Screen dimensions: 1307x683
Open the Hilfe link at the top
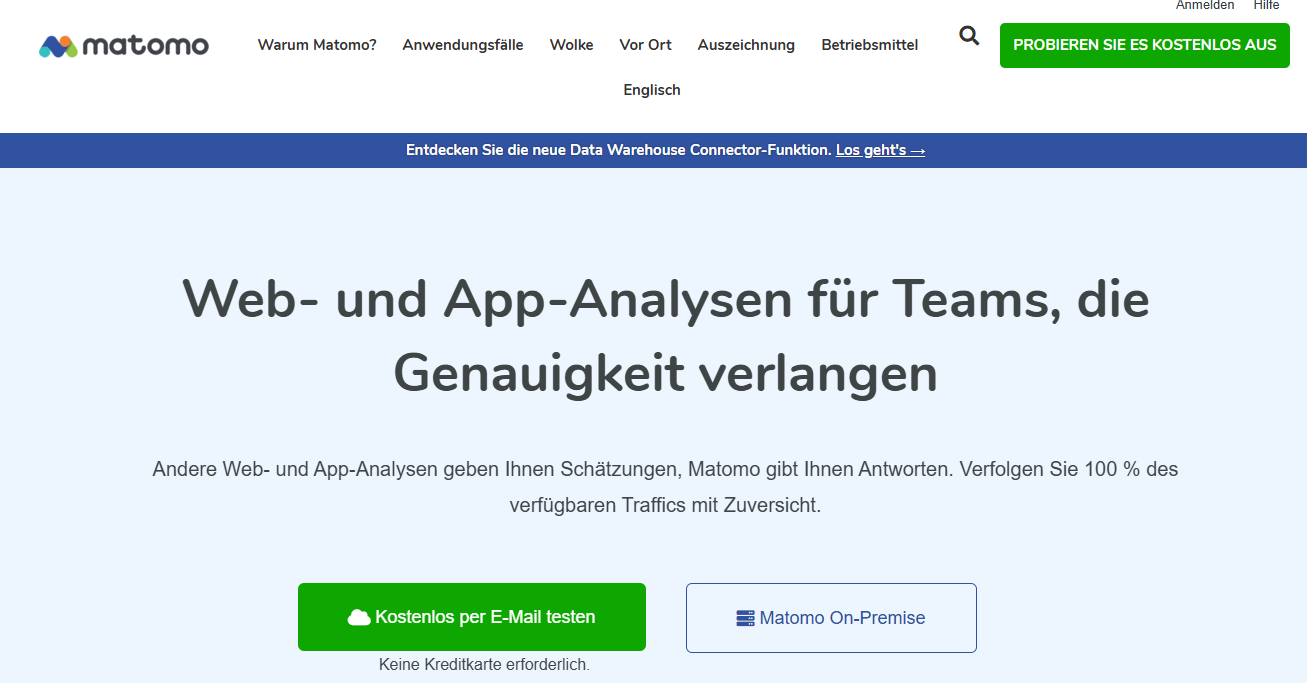1266,5
